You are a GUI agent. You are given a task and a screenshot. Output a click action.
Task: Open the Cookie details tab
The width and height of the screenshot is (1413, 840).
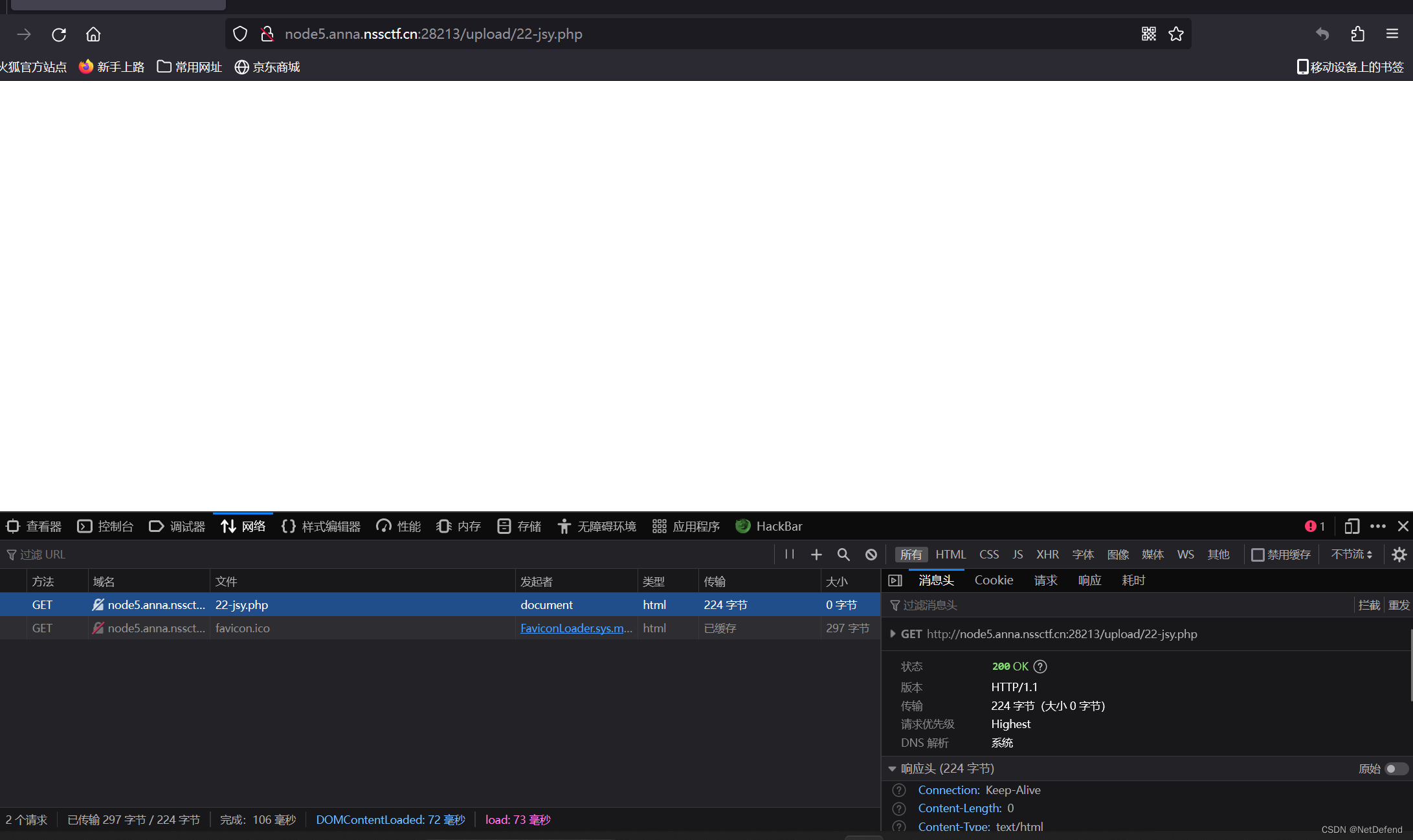coord(994,580)
